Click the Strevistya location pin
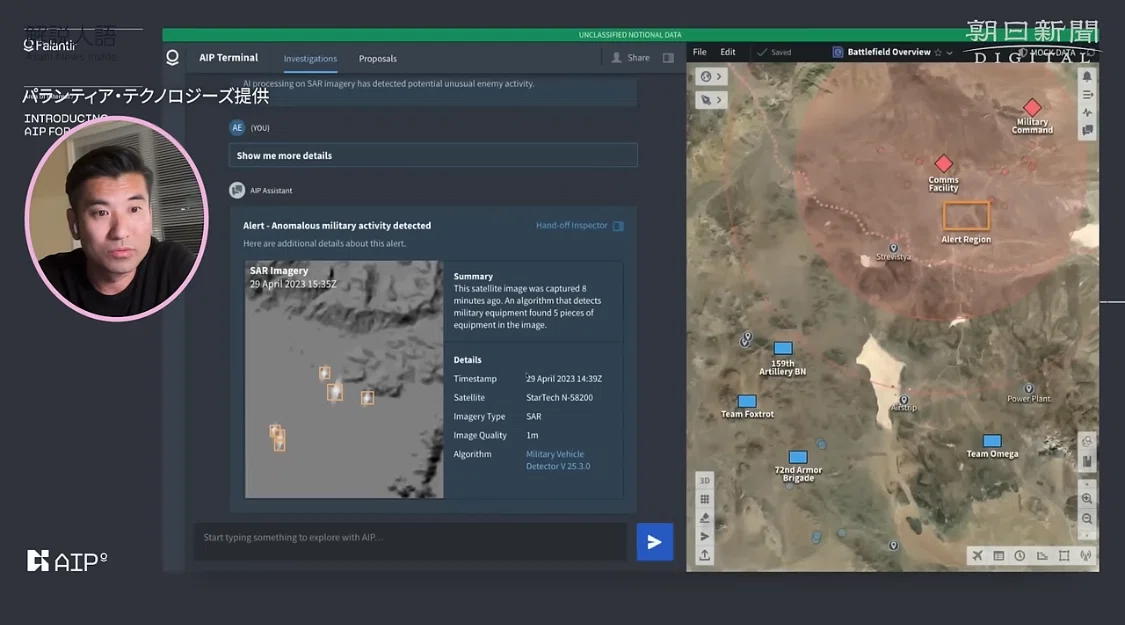The height and width of the screenshot is (625, 1125). pos(893,248)
